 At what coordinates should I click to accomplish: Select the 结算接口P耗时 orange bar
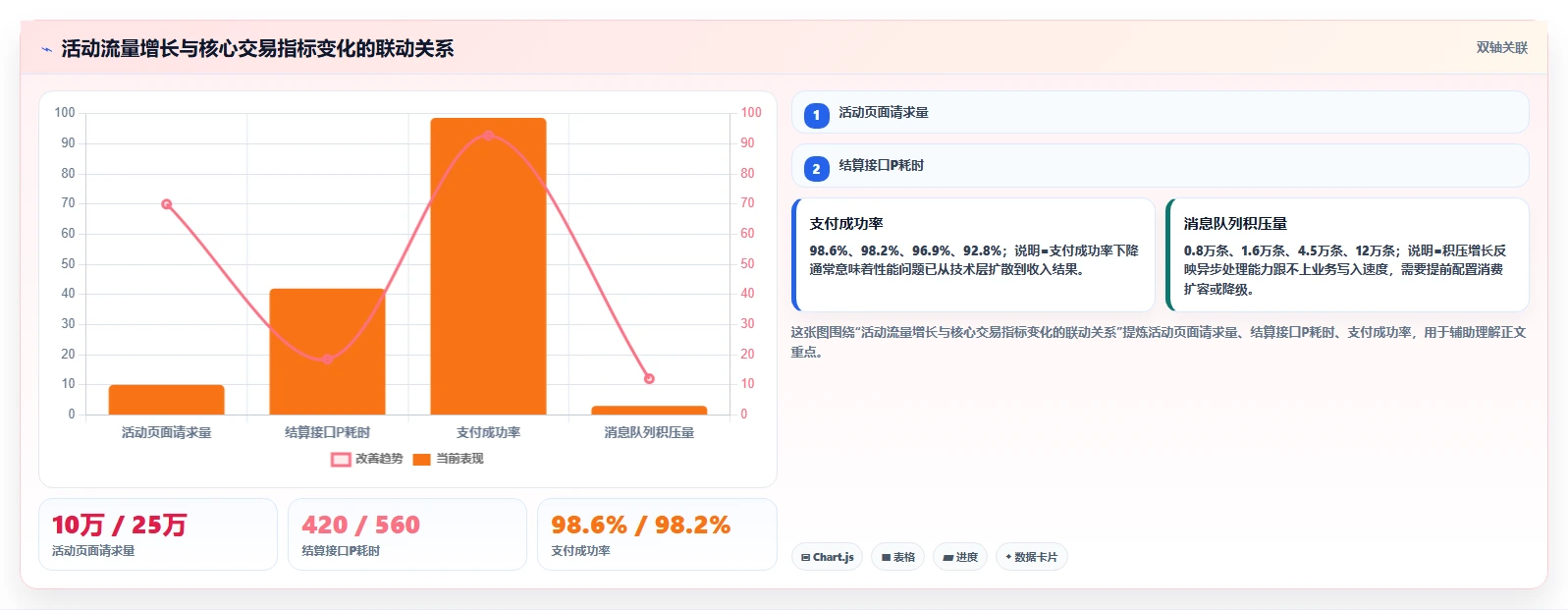click(327, 351)
